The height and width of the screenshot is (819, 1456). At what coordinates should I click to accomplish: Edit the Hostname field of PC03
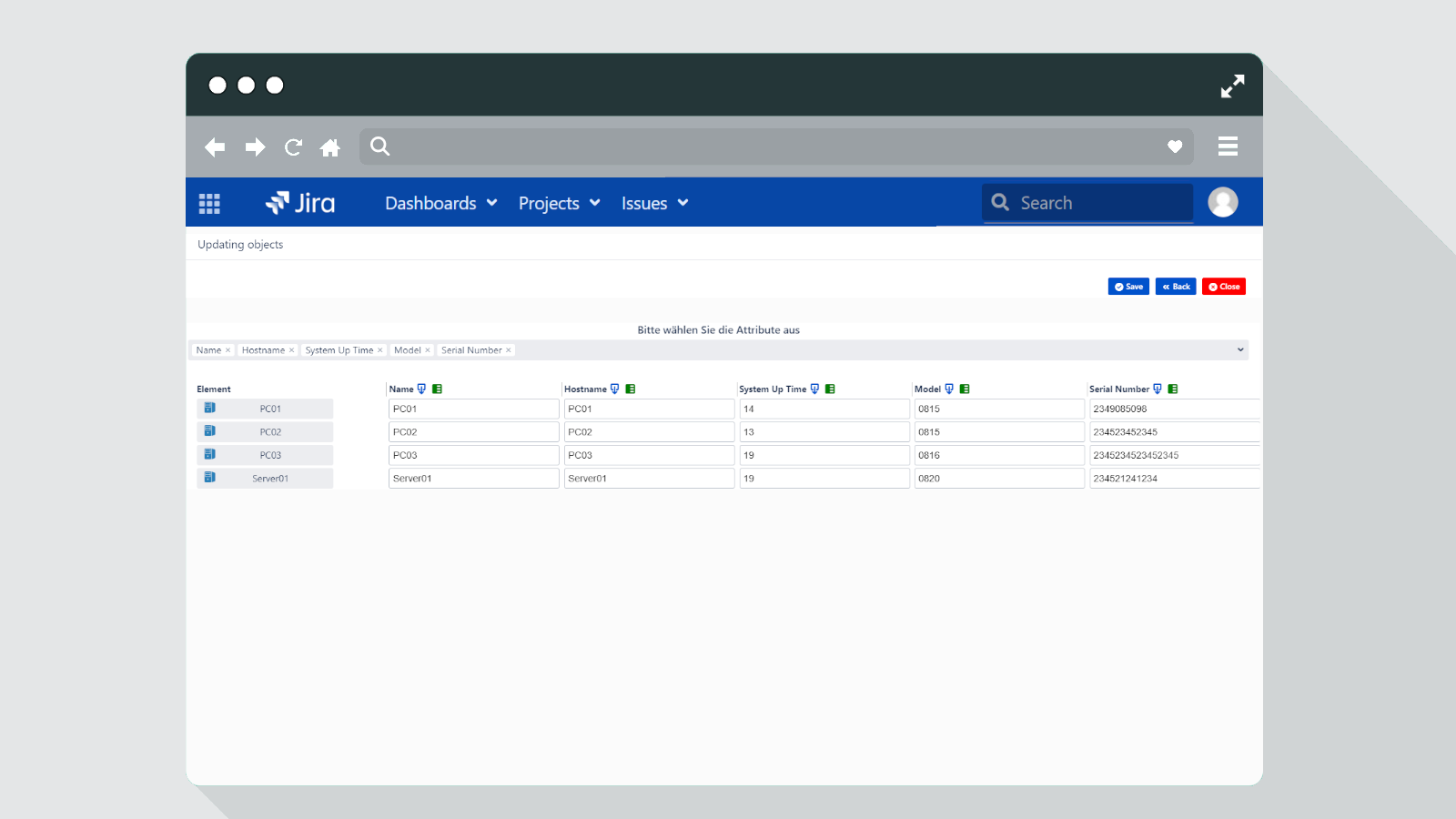click(649, 455)
